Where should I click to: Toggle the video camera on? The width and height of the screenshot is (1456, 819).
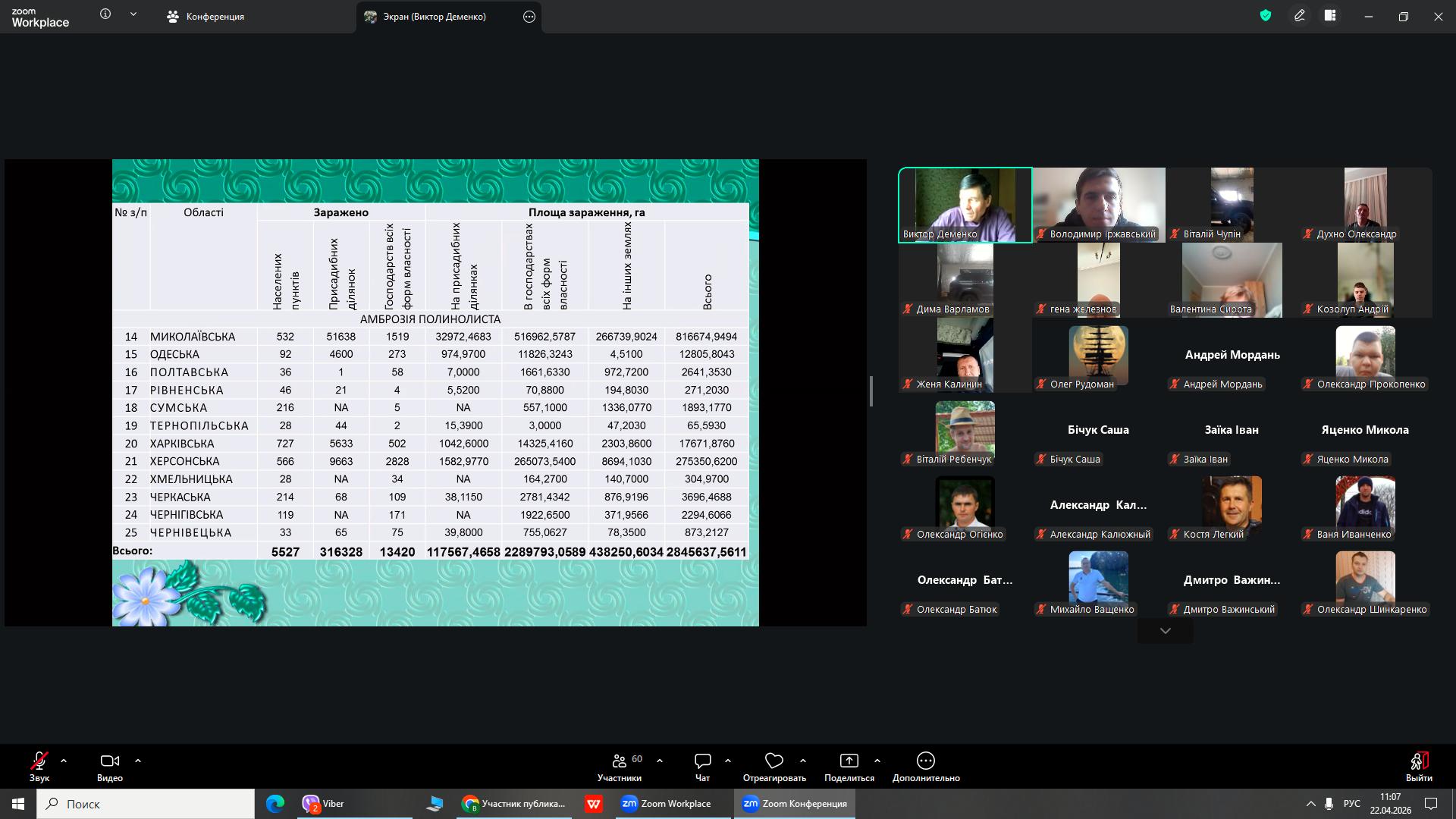coord(109,761)
